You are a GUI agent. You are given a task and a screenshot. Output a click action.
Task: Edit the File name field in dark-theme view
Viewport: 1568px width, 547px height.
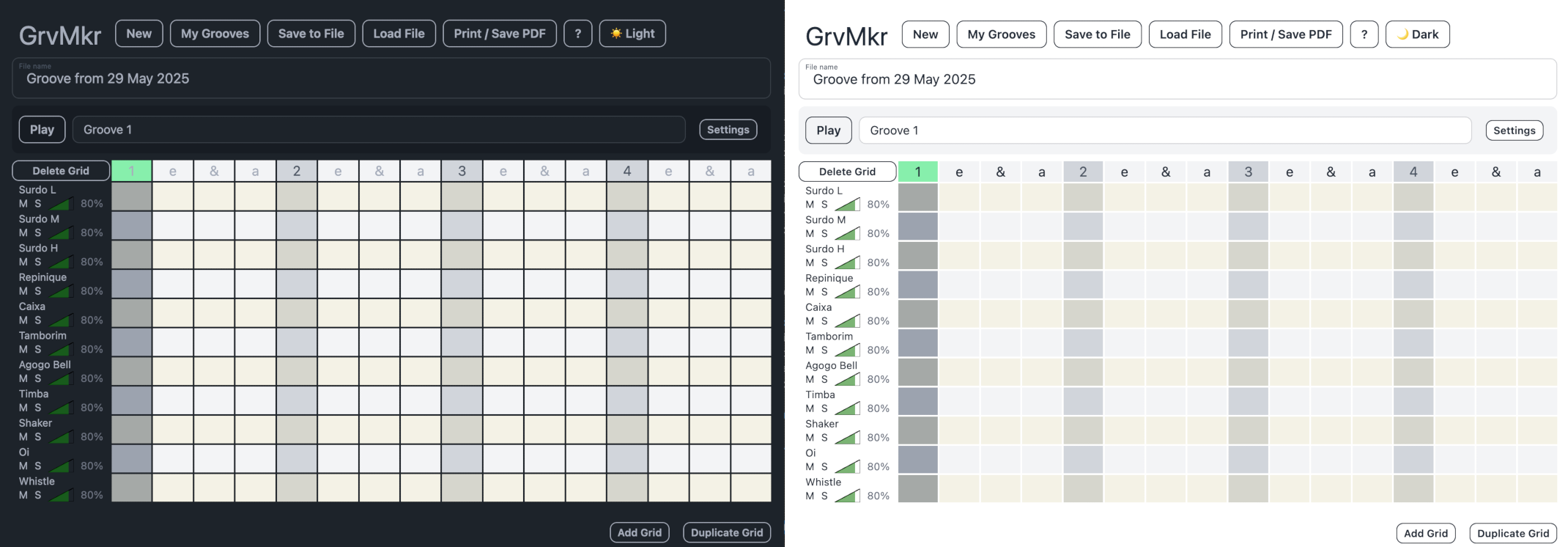click(391, 78)
